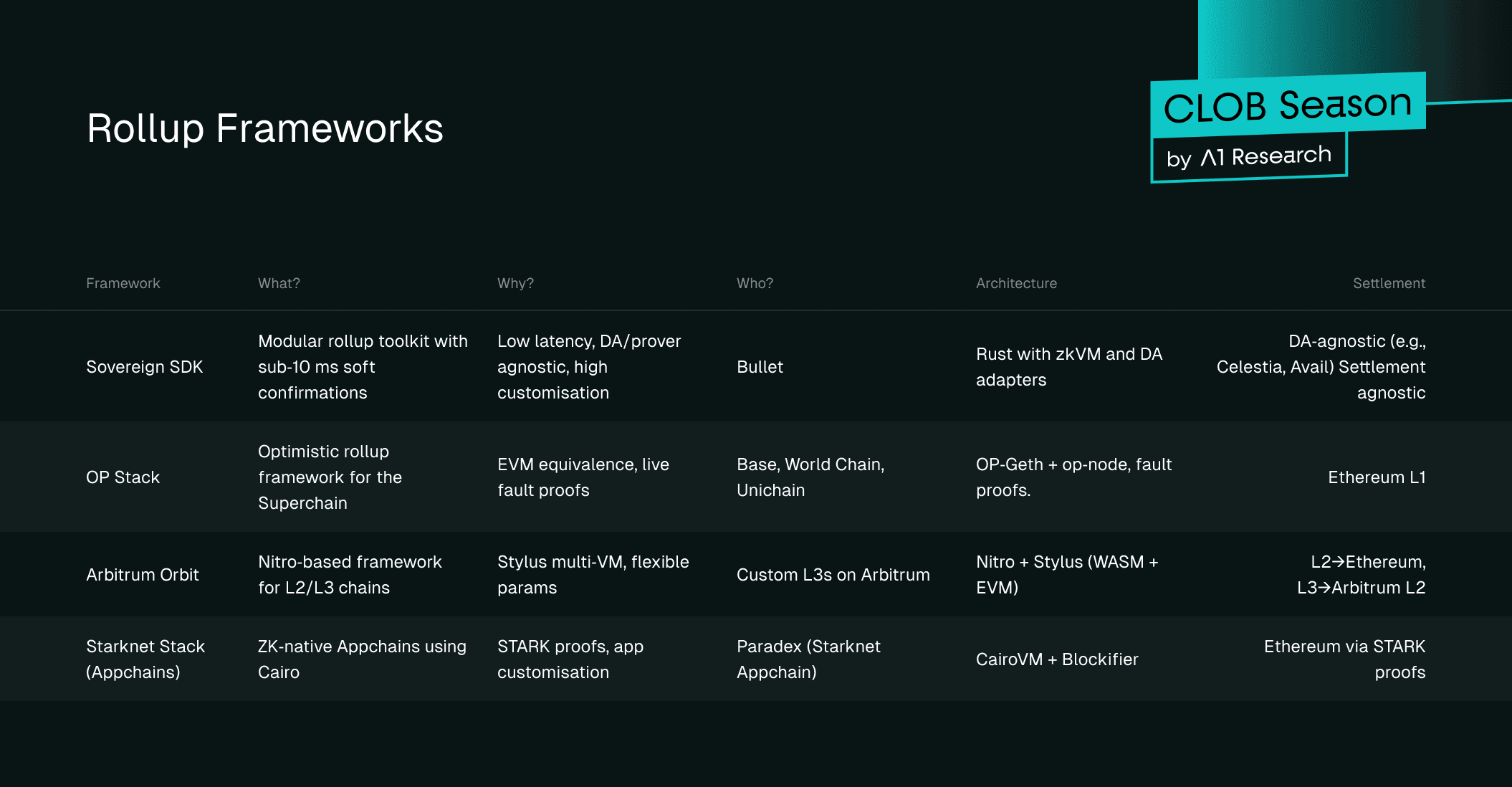This screenshot has width=1512, height=787.
Task: Click 'Low latency, DA/prover agnostic' cell
Action: click(589, 367)
